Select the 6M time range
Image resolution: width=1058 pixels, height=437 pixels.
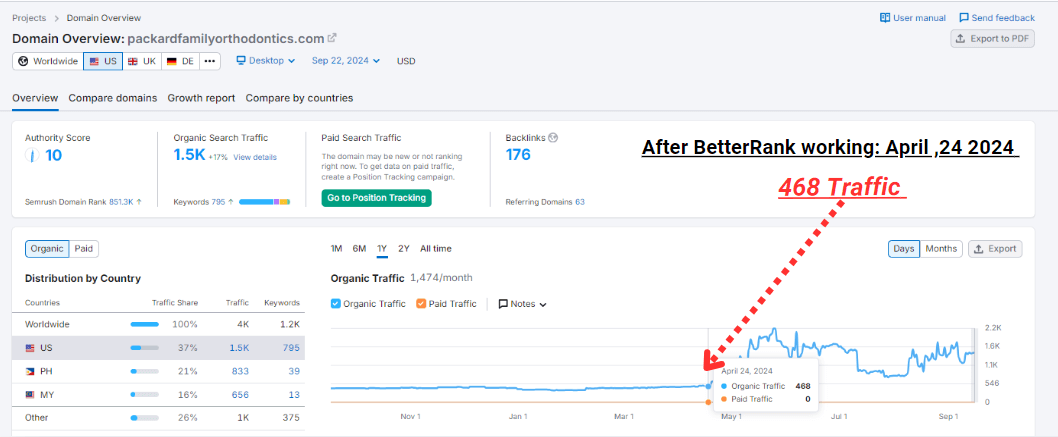coord(359,249)
